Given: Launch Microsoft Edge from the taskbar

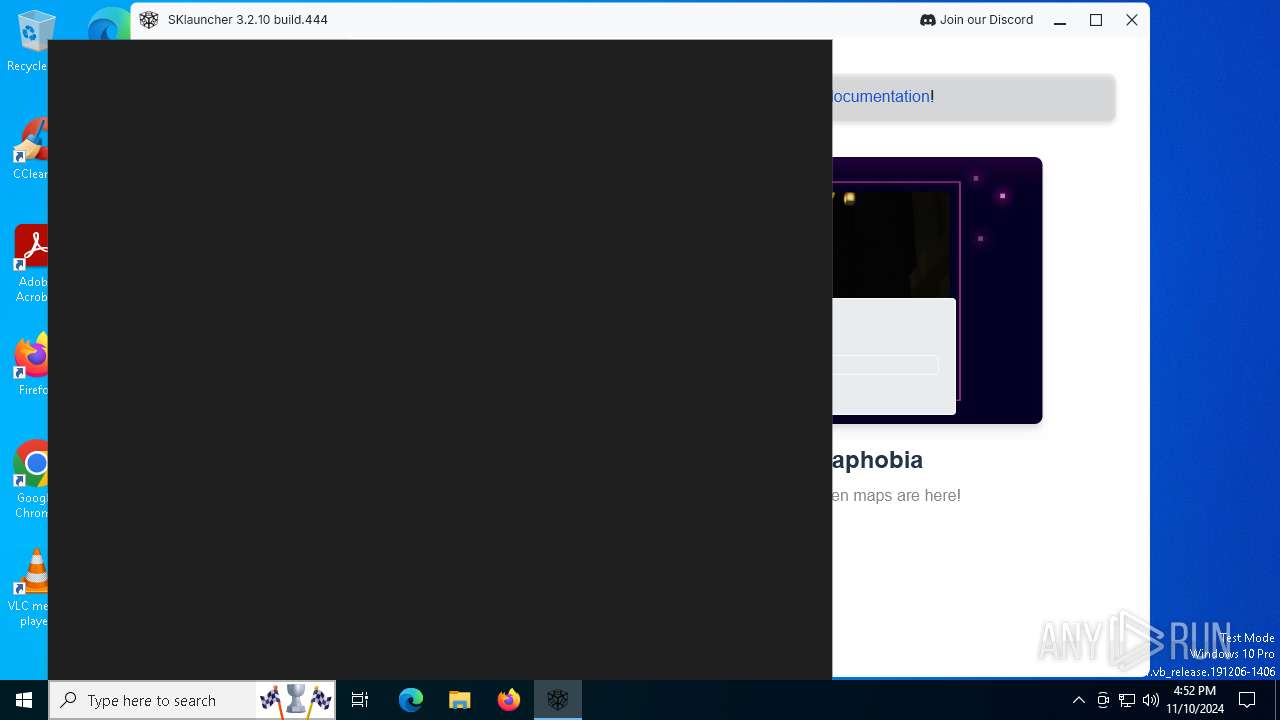Looking at the screenshot, I should tap(411, 700).
